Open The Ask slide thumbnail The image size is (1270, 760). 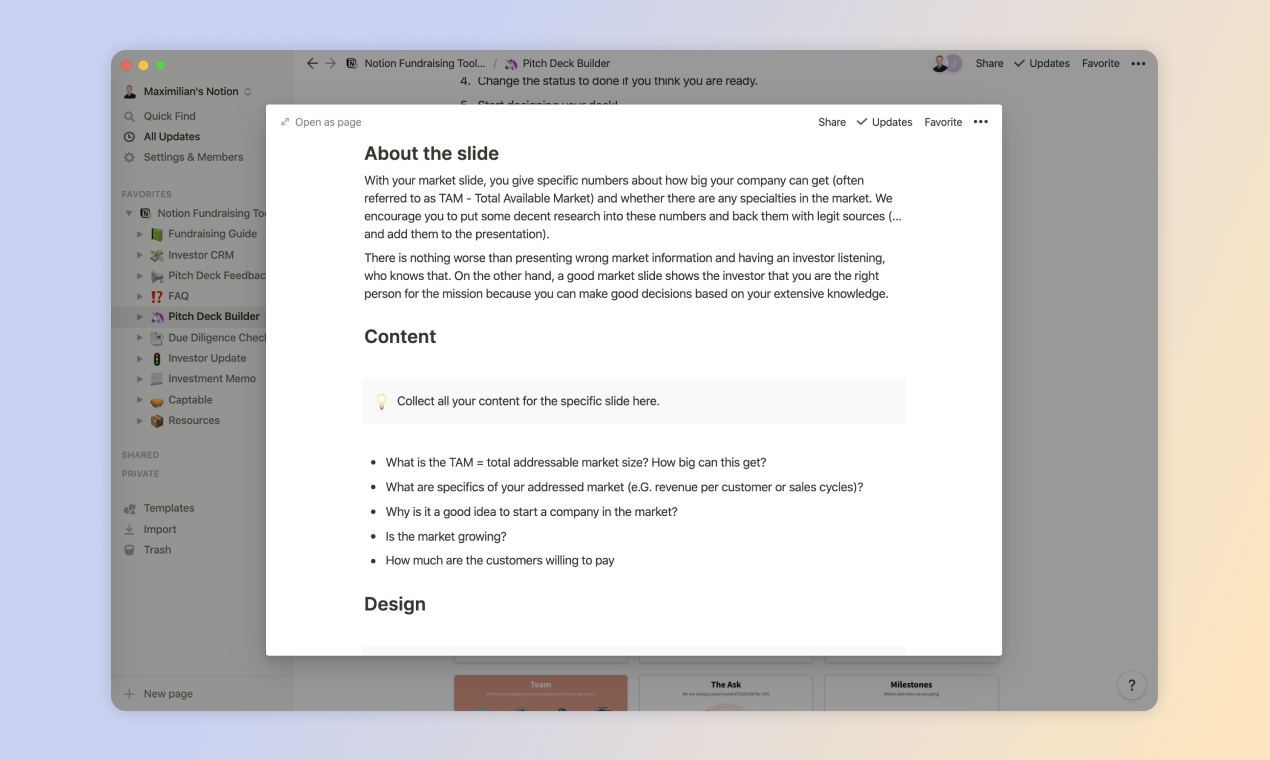[726, 692]
